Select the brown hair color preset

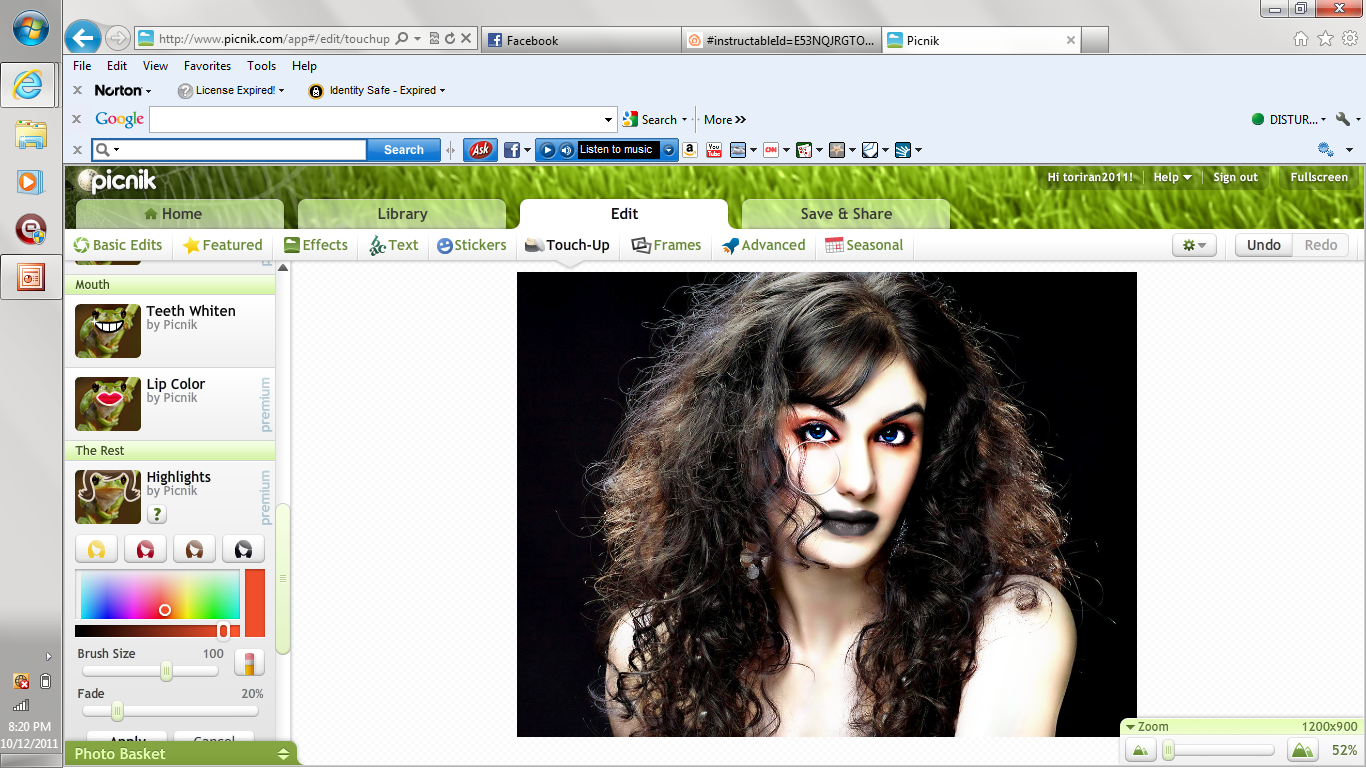coord(195,549)
